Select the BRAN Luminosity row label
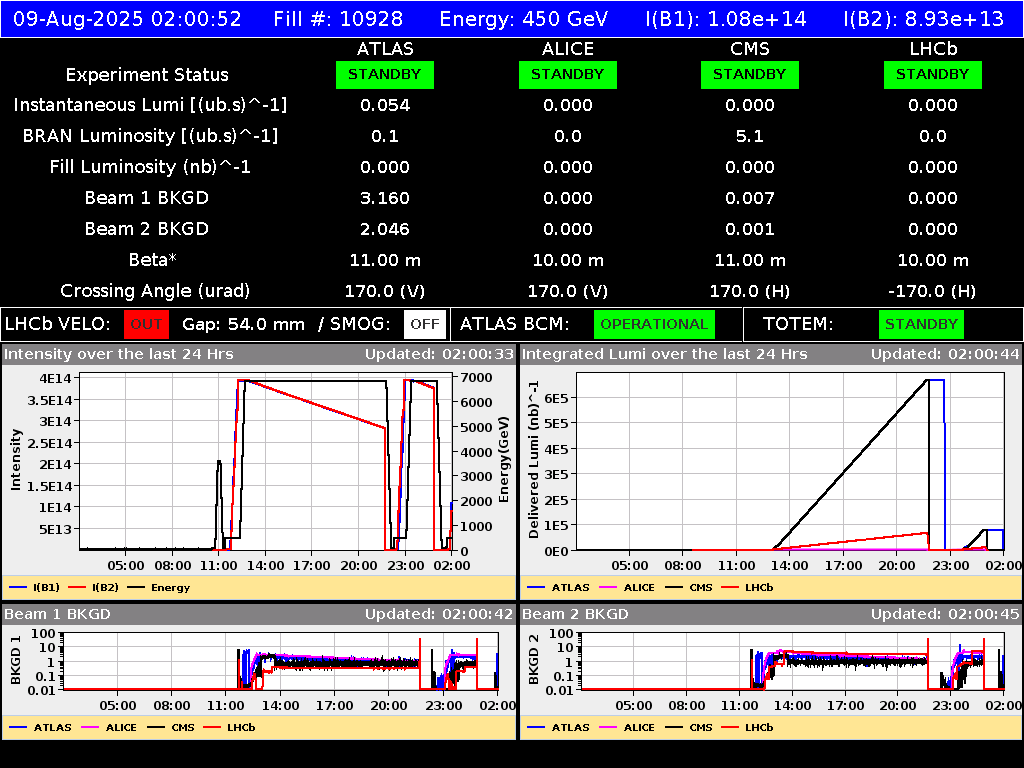 click(x=150, y=136)
